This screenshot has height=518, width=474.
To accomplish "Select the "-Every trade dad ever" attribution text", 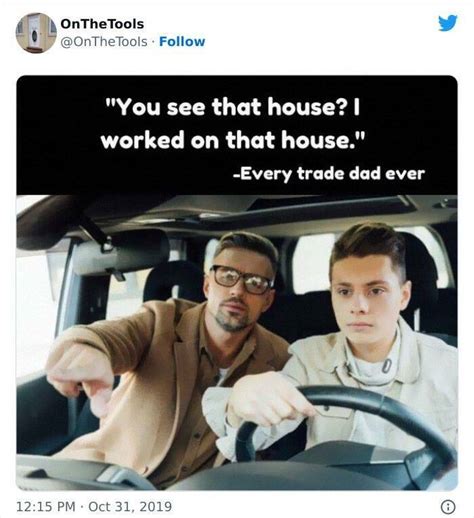I will click(x=329, y=173).
